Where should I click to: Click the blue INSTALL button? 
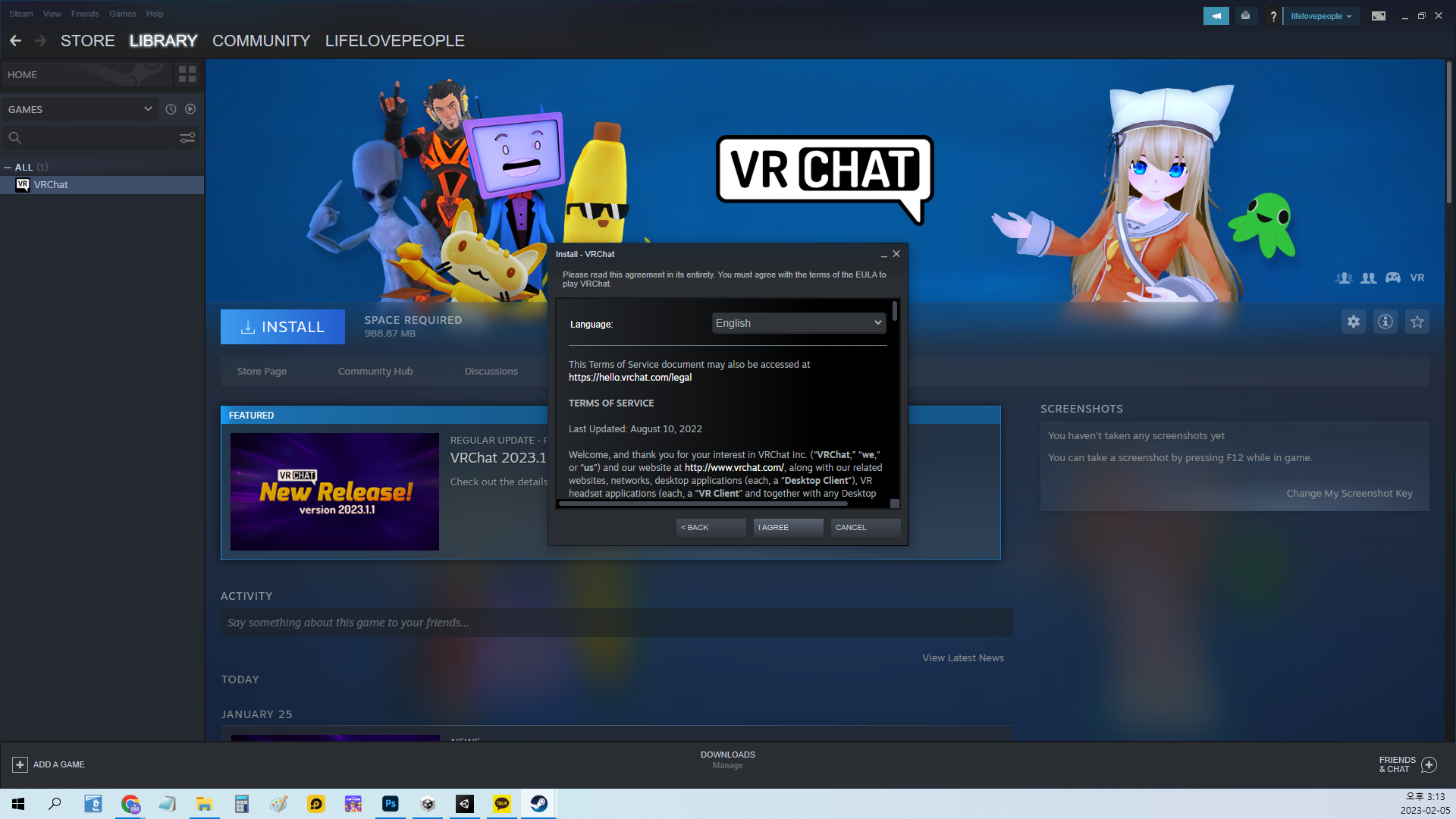point(282,327)
